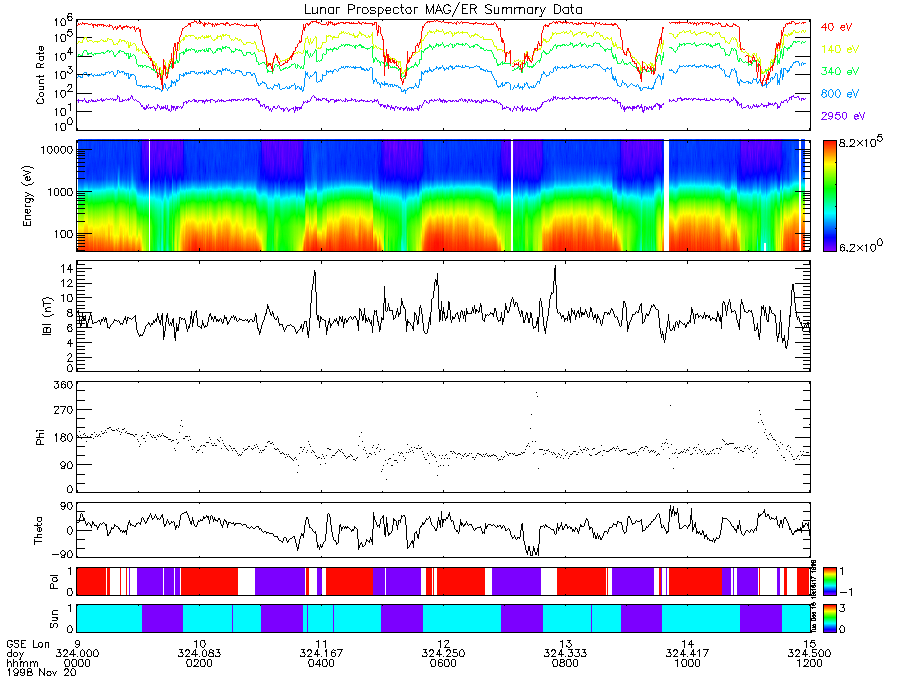Click the 0600 time tick label
The width and height of the screenshot is (900, 700).
(x=443, y=663)
